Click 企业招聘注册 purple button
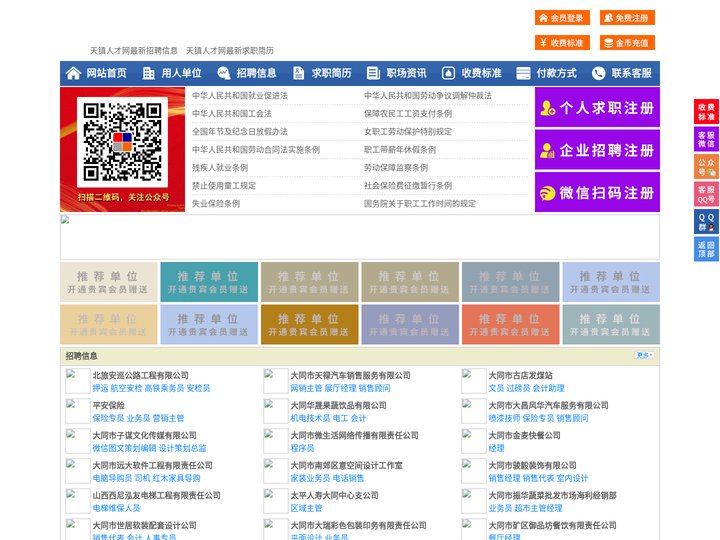 click(597, 150)
